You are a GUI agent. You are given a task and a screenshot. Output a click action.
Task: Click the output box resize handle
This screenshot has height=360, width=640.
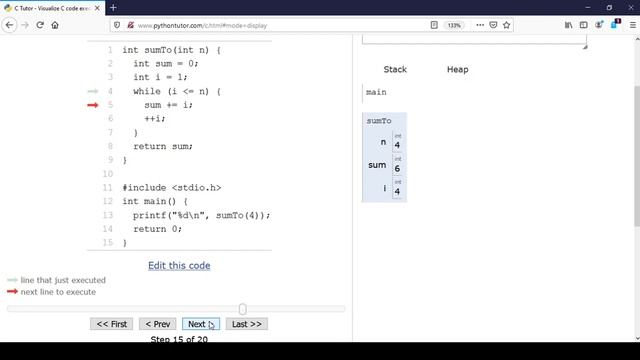point(584,47)
